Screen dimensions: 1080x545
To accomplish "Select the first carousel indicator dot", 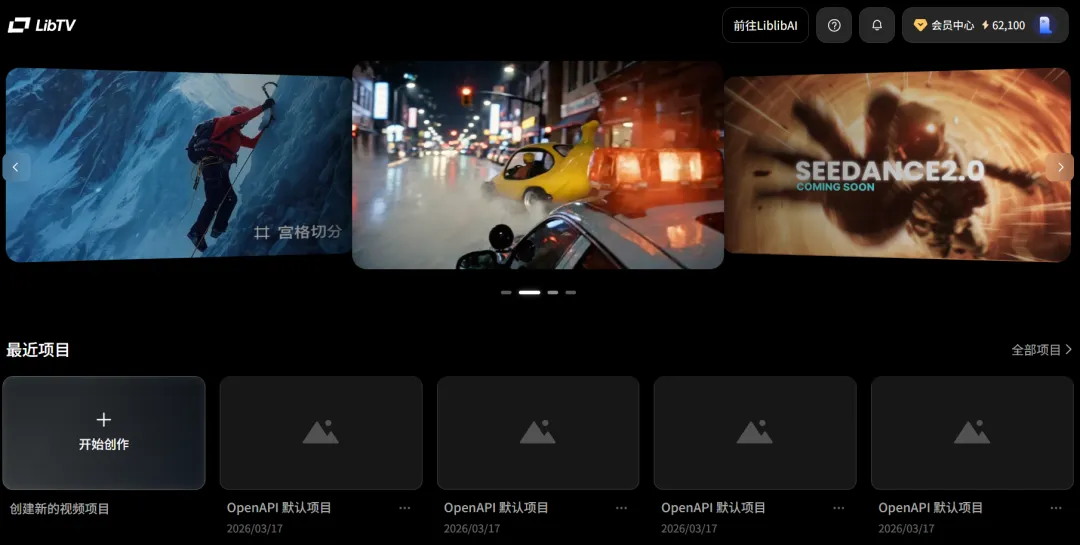I will click(506, 292).
